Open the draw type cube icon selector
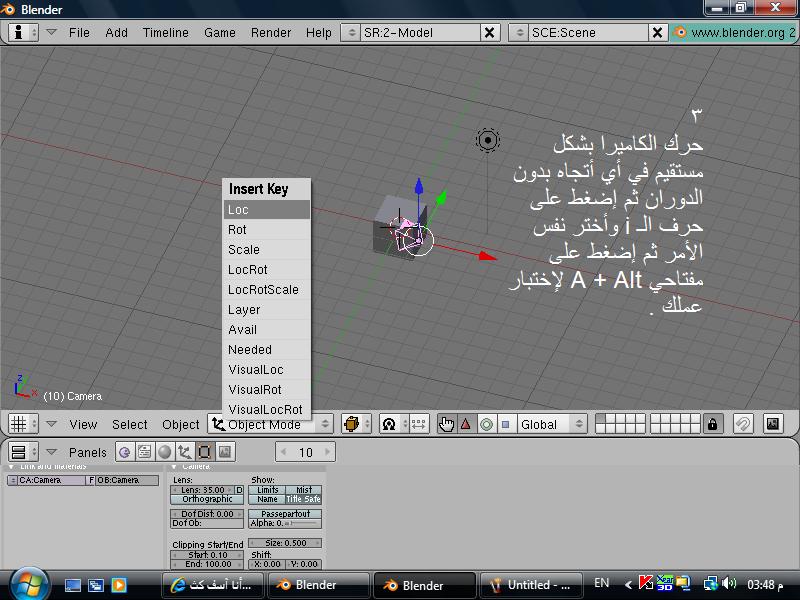The height and width of the screenshot is (600, 800). tap(356, 424)
